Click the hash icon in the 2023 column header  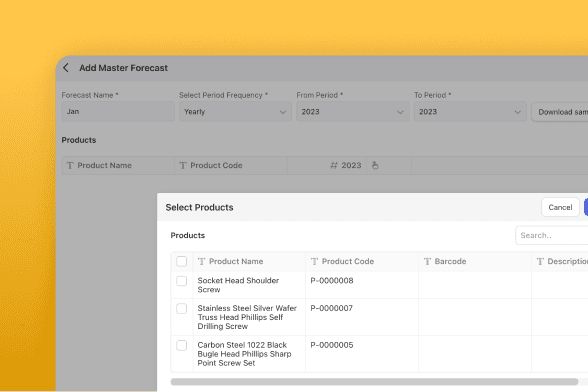tap(333, 165)
